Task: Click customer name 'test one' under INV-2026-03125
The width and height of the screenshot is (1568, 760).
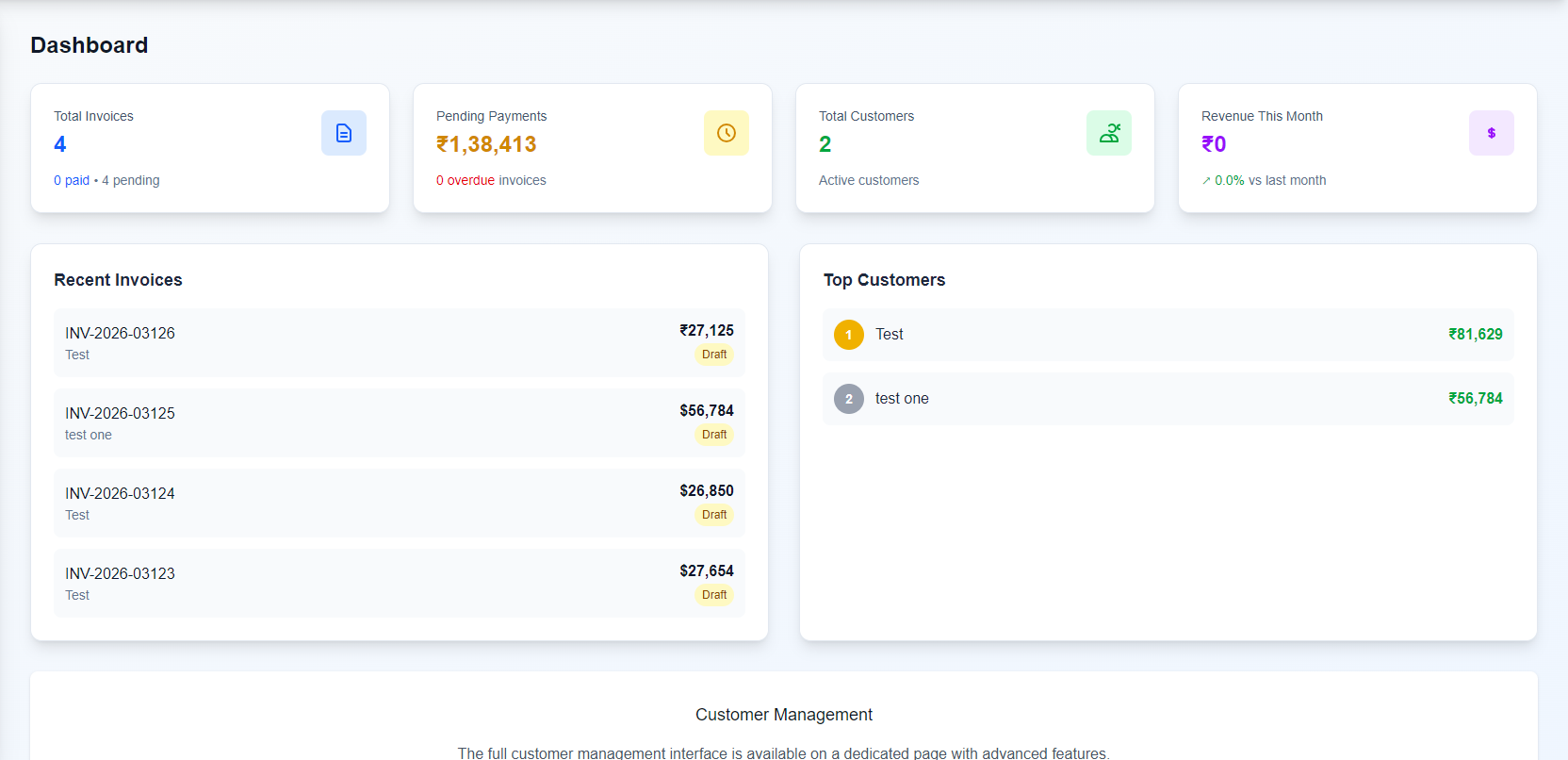Action: click(89, 435)
